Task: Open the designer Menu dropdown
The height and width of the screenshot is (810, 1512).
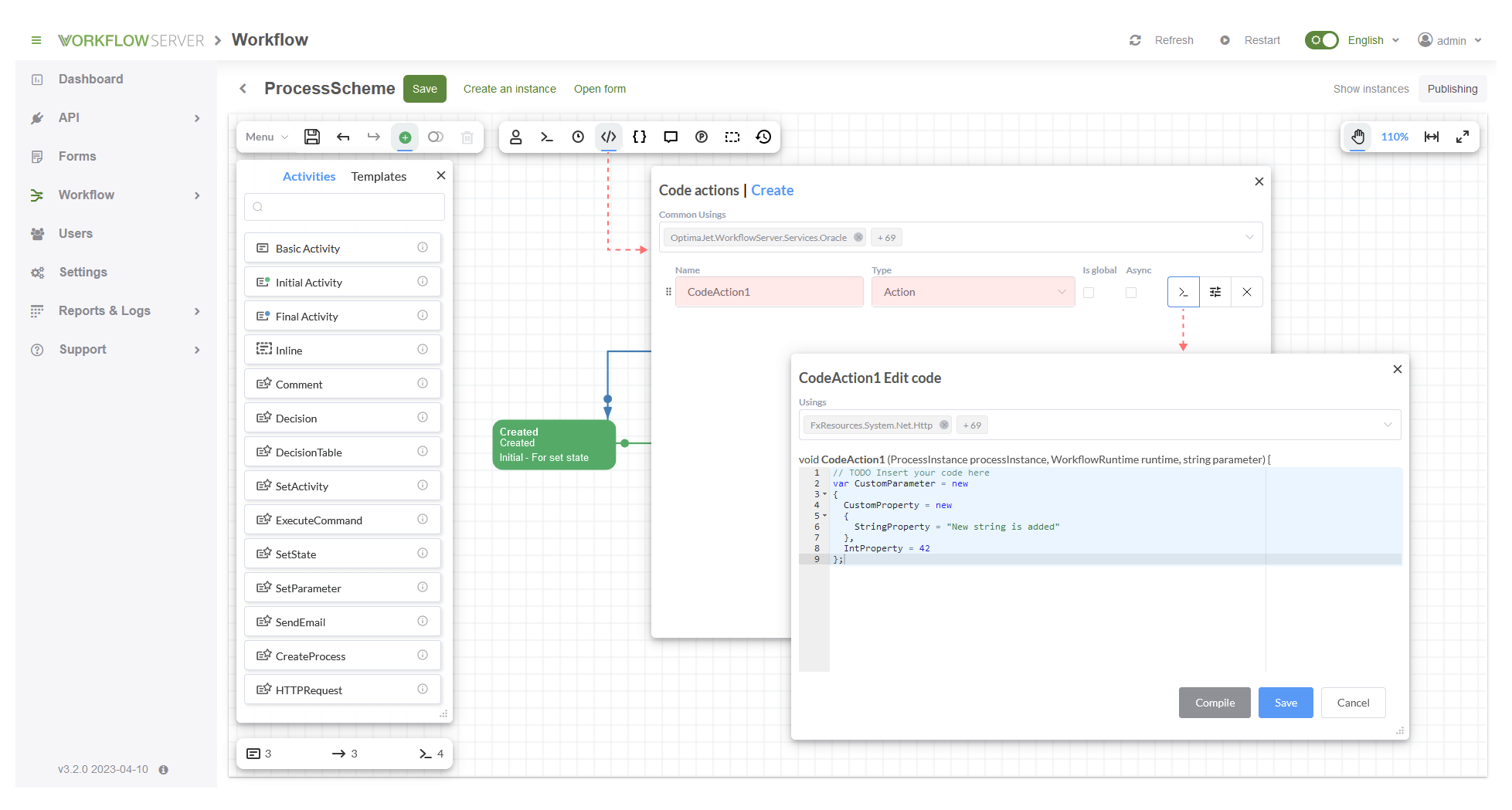Action: tap(267, 137)
